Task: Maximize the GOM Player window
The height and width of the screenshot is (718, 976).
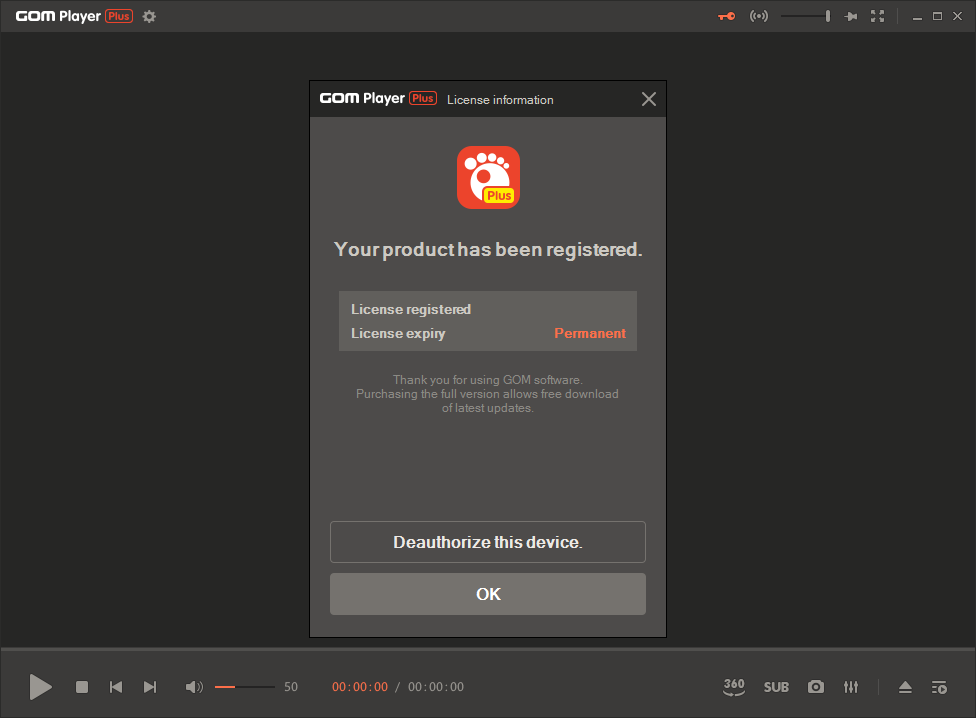Action: click(x=937, y=16)
